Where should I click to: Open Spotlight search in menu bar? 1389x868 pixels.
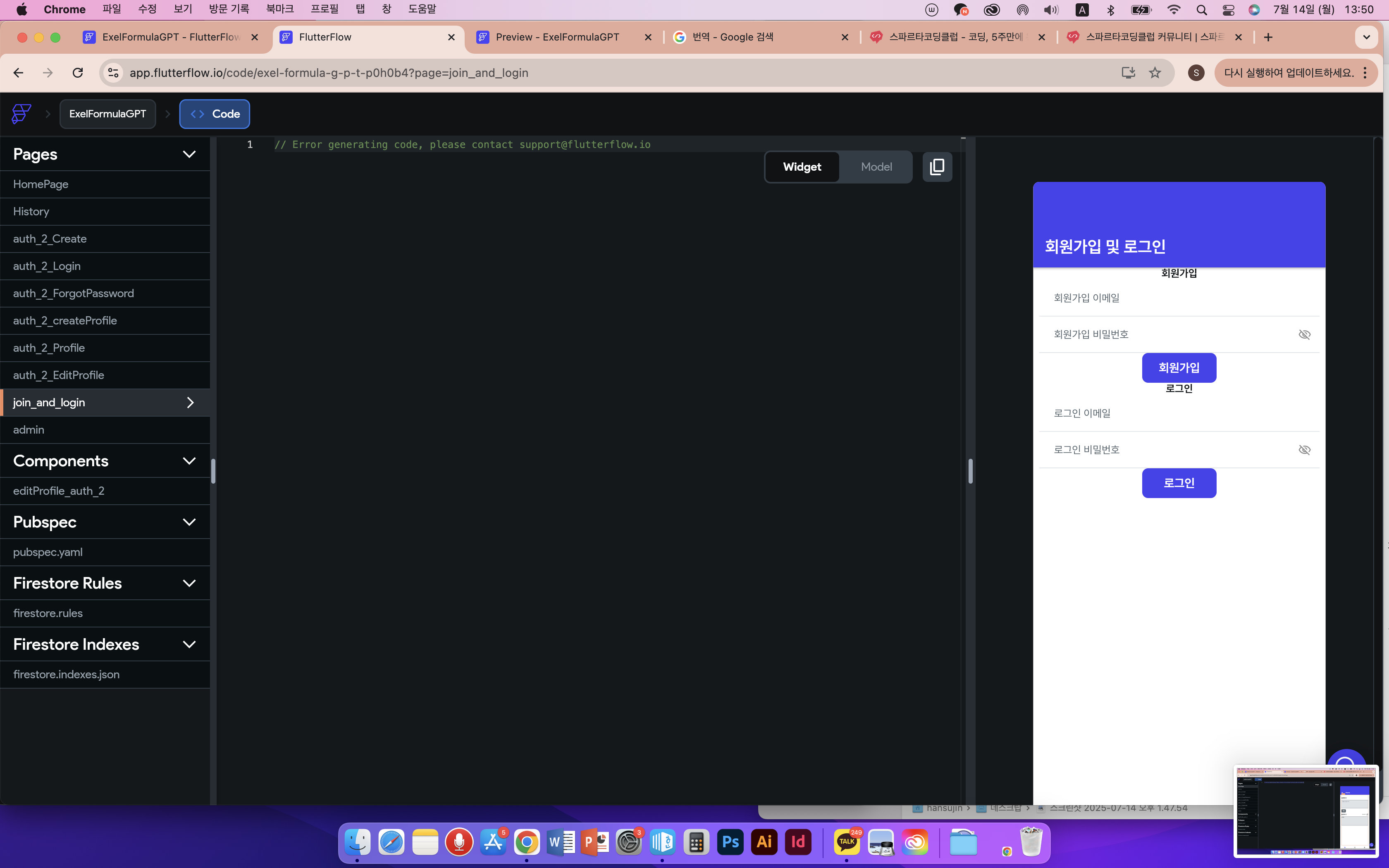pyautogui.click(x=1201, y=10)
